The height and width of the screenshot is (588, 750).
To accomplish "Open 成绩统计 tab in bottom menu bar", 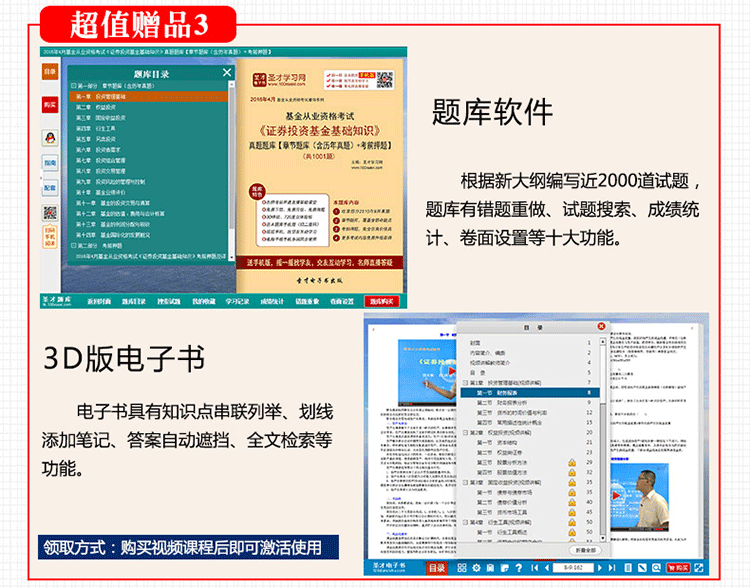I will [x=271, y=300].
